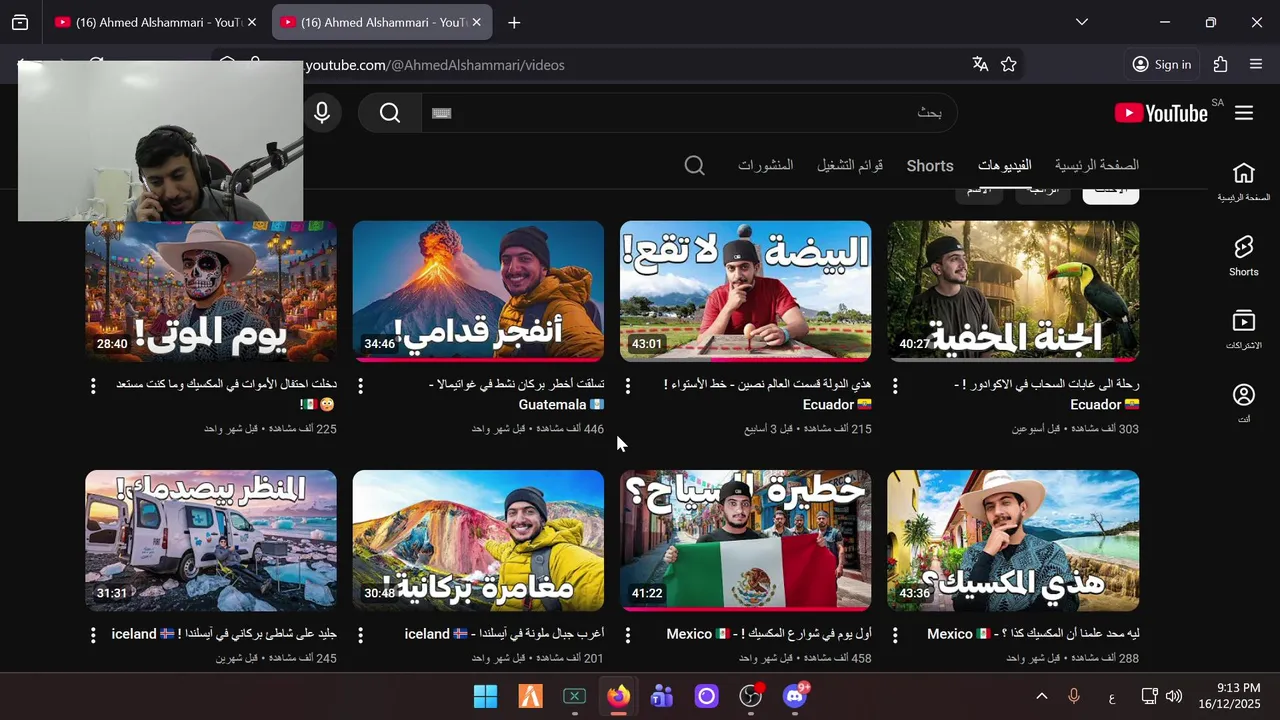Play the 43:01 egg on equator thumbnail
This screenshot has height=720, width=1280.
[x=746, y=291]
